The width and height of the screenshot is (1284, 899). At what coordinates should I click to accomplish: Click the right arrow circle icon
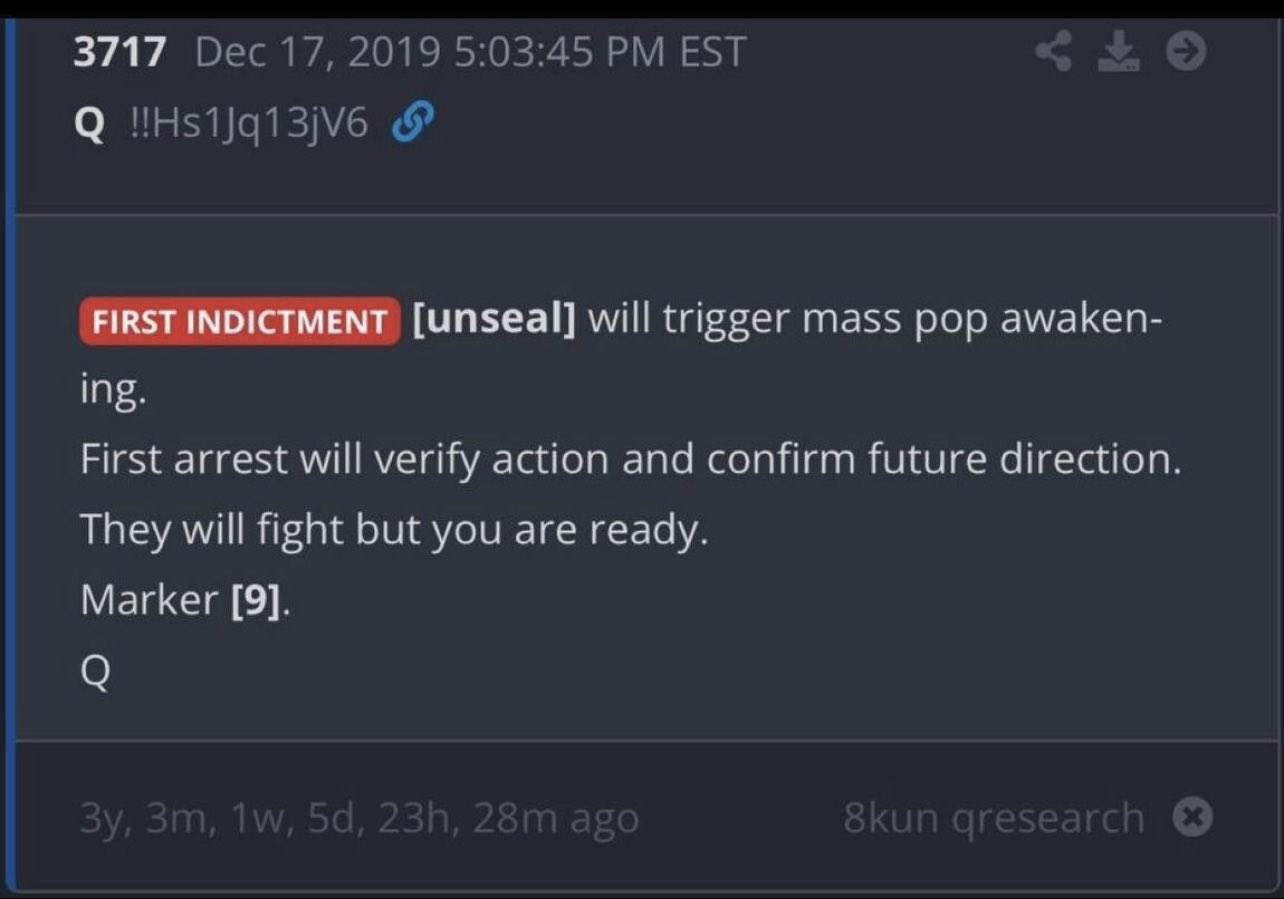tap(1187, 52)
